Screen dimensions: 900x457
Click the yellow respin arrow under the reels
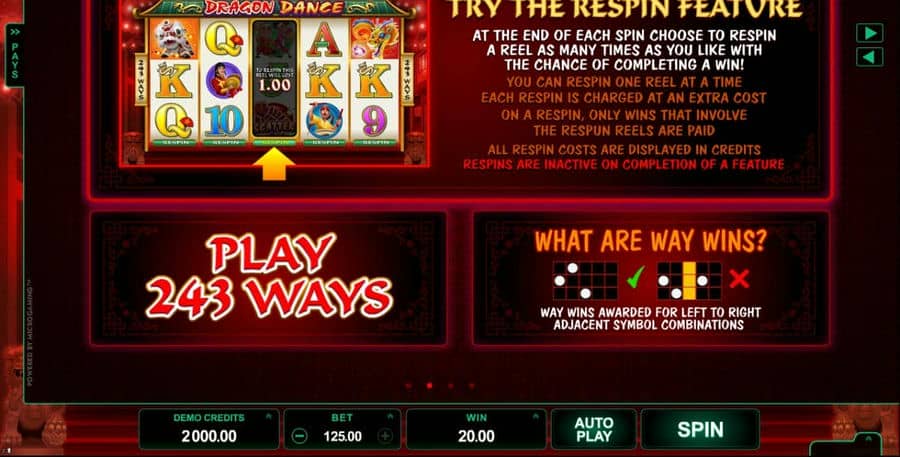coord(274,164)
